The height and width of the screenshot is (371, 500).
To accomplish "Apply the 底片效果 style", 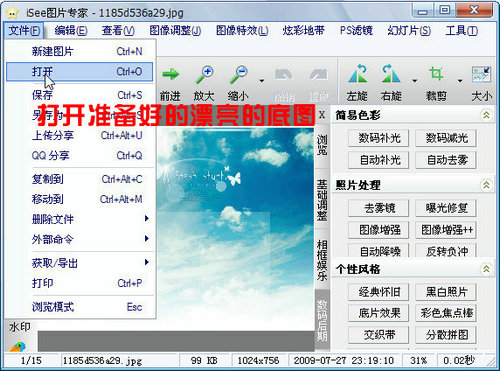I will click(379, 313).
